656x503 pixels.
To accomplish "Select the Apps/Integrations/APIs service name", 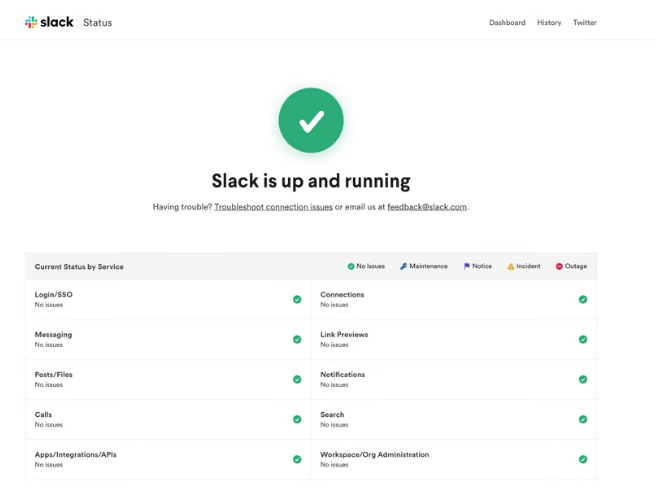I will (76, 454).
